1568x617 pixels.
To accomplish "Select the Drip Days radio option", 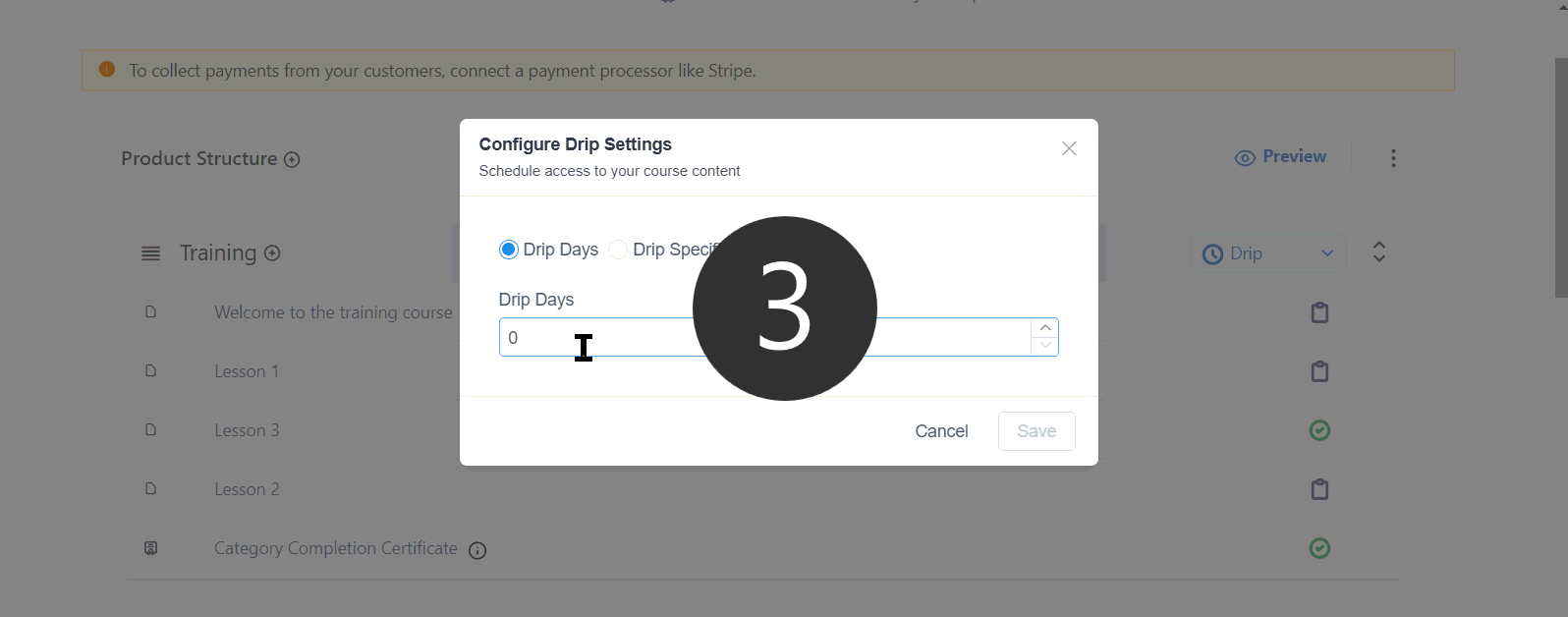I will (508, 250).
